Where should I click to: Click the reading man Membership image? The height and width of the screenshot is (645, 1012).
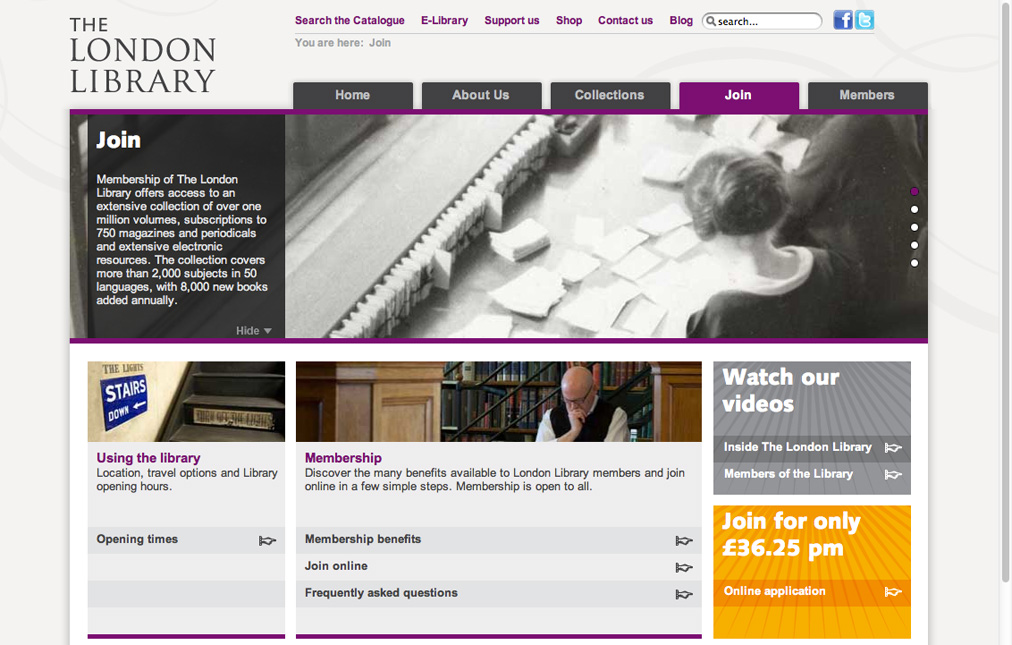(499, 402)
